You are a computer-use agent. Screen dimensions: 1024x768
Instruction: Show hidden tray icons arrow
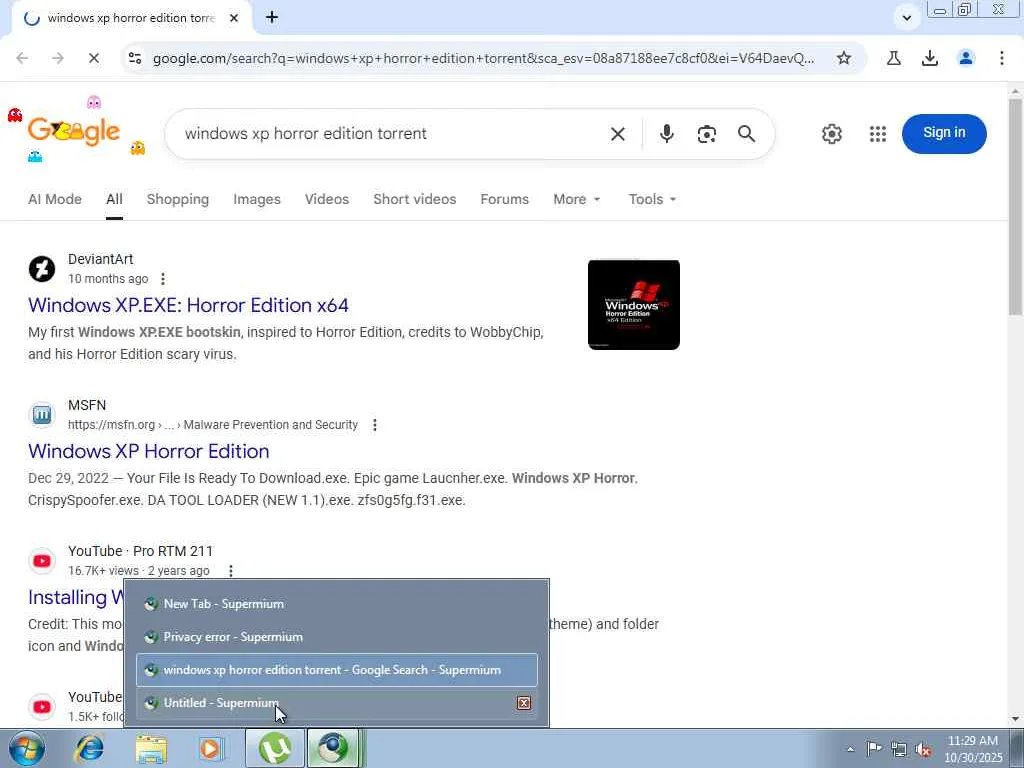coord(850,750)
